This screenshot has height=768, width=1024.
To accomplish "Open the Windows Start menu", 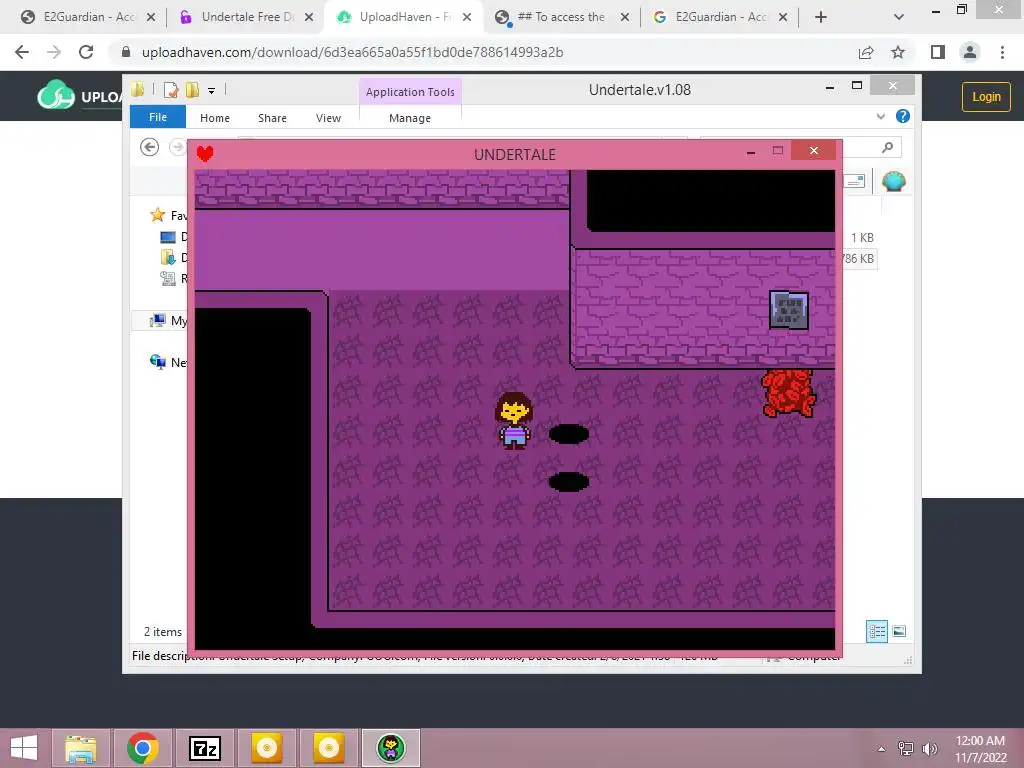I will click(x=24, y=748).
